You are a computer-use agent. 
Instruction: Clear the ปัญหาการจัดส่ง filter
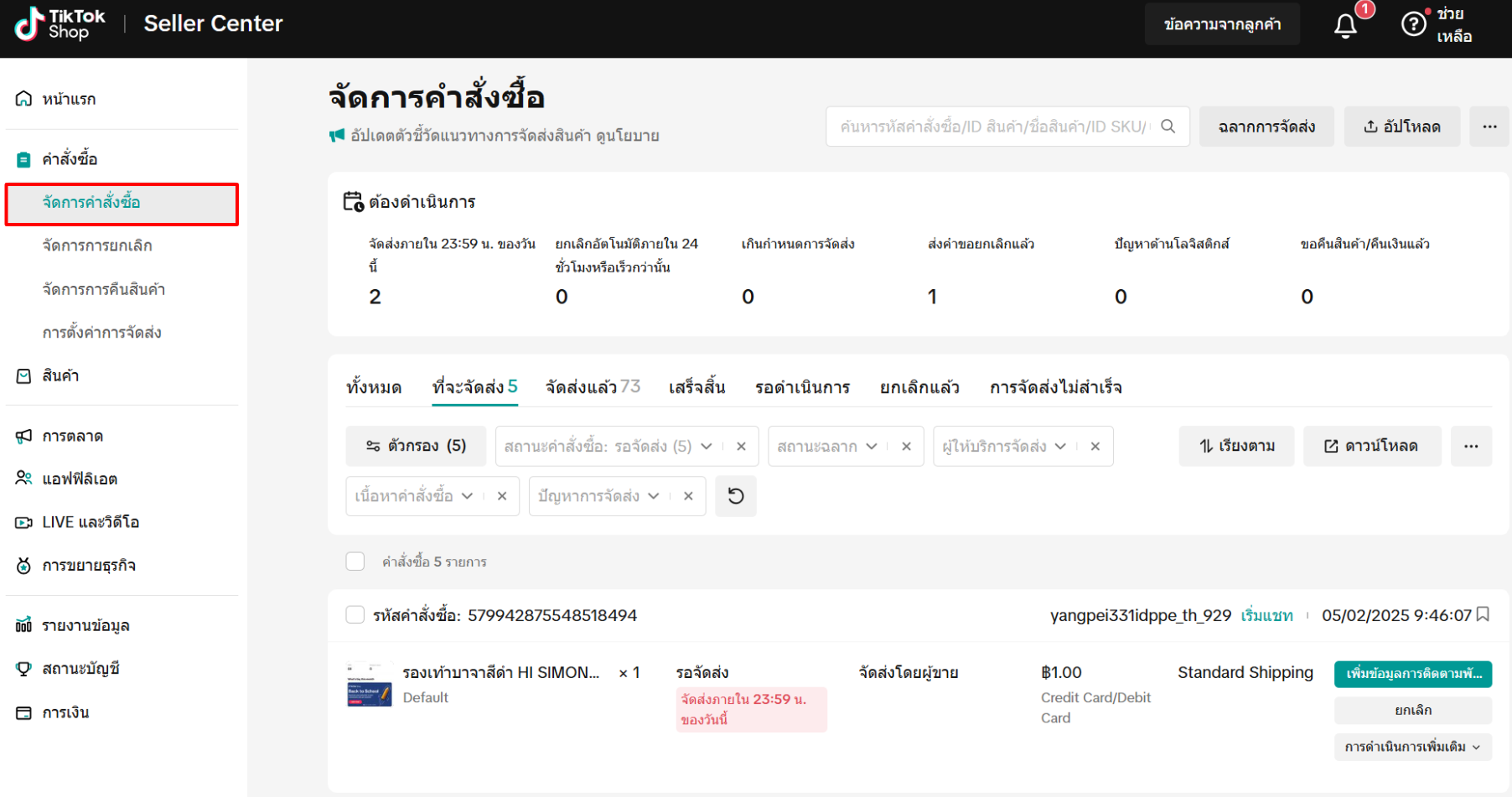tap(688, 496)
